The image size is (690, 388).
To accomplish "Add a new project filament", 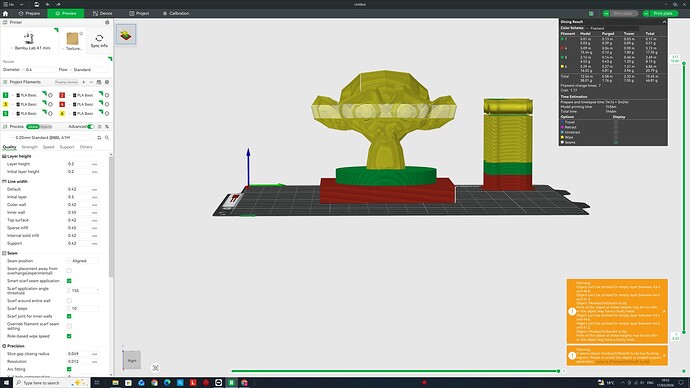I will pos(84,82).
